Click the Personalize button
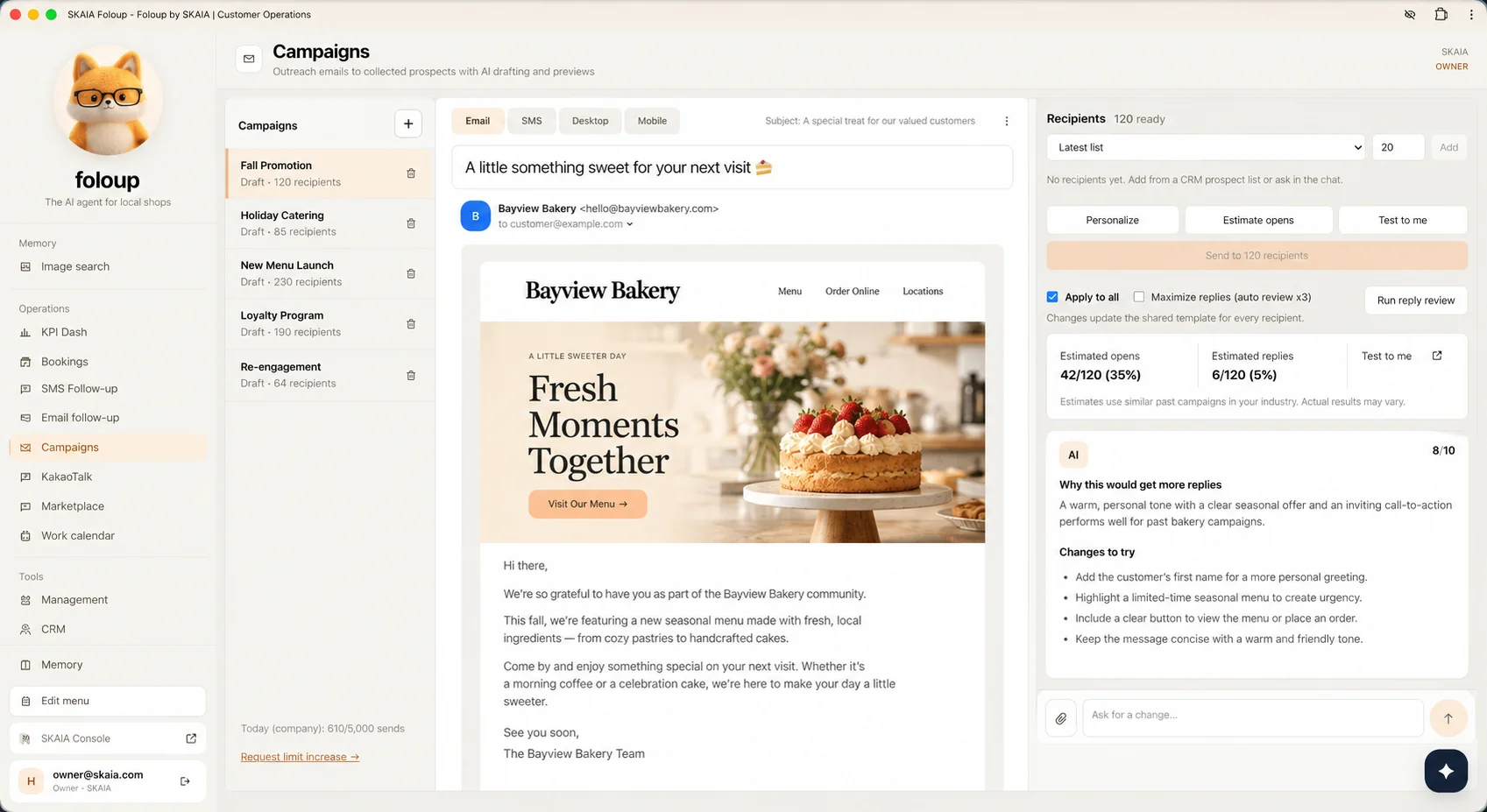The height and width of the screenshot is (812, 1487). pos(1112,220)
